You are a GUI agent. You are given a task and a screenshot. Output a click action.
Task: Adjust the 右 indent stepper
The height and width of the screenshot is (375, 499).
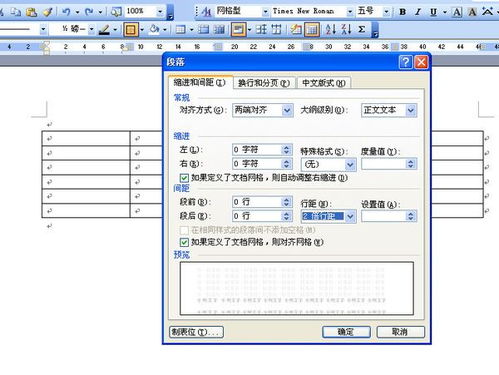[x=286, y=164]
